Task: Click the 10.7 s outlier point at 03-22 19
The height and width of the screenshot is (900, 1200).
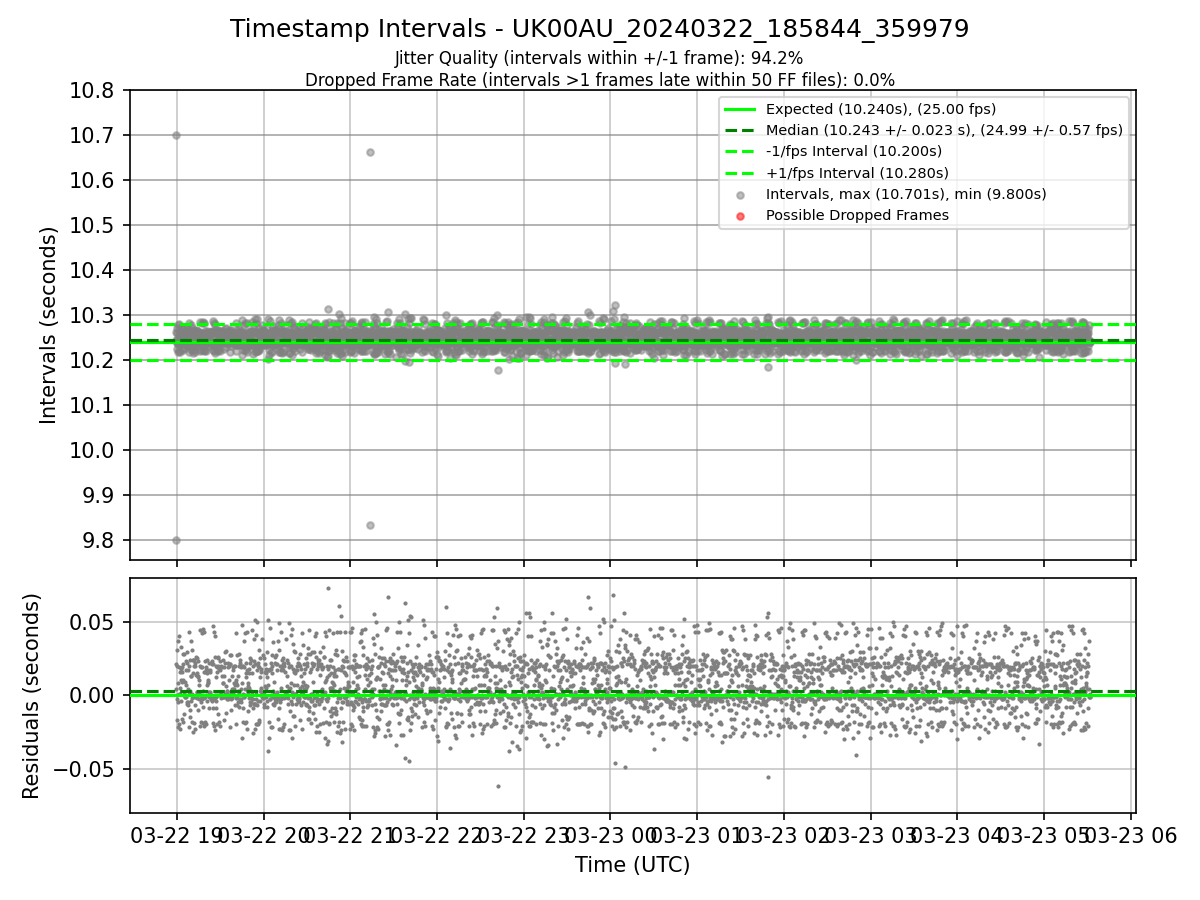Action: 176,135
